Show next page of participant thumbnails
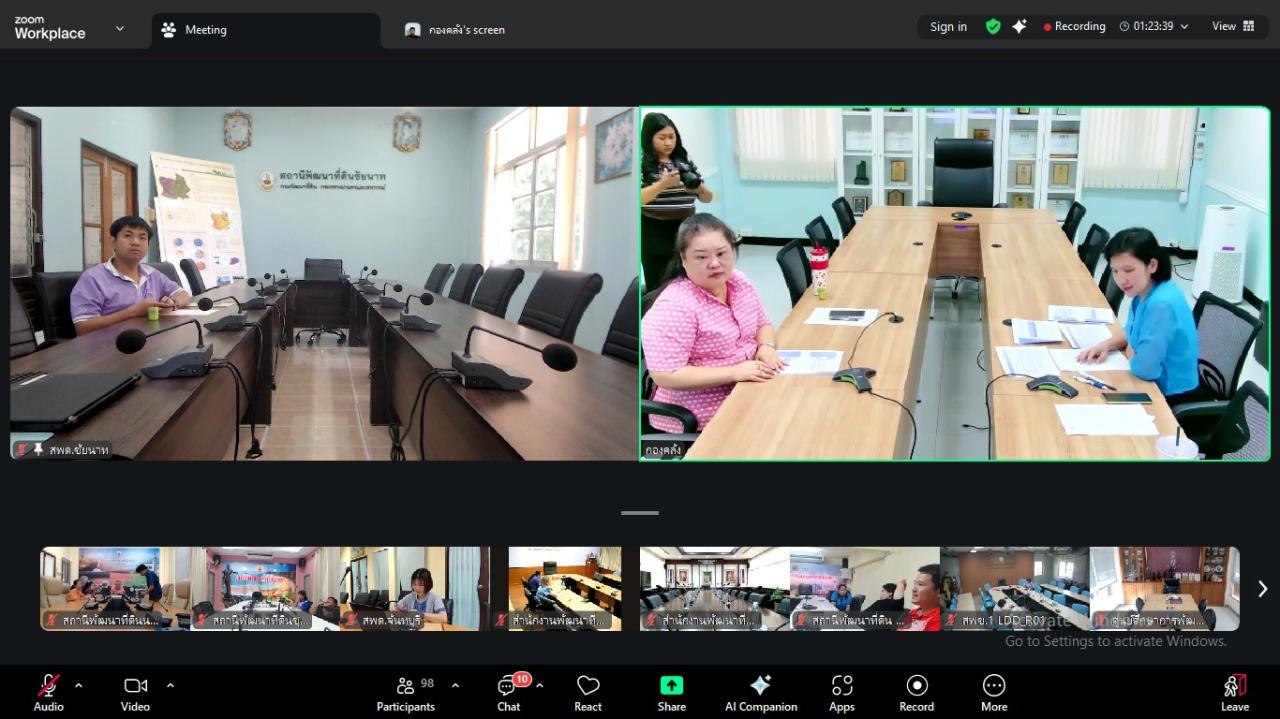1280x719 pixels. [x=1262, y=589]
